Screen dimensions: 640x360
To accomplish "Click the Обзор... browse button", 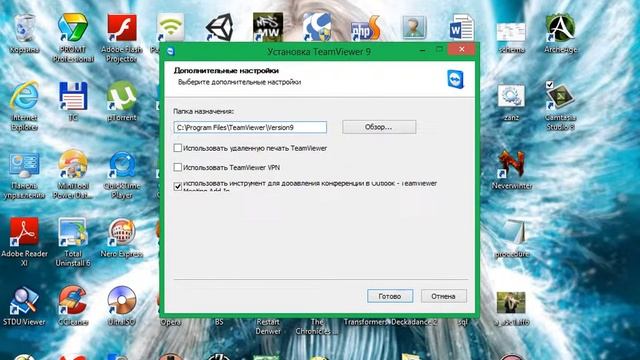I will pos(379,127).
